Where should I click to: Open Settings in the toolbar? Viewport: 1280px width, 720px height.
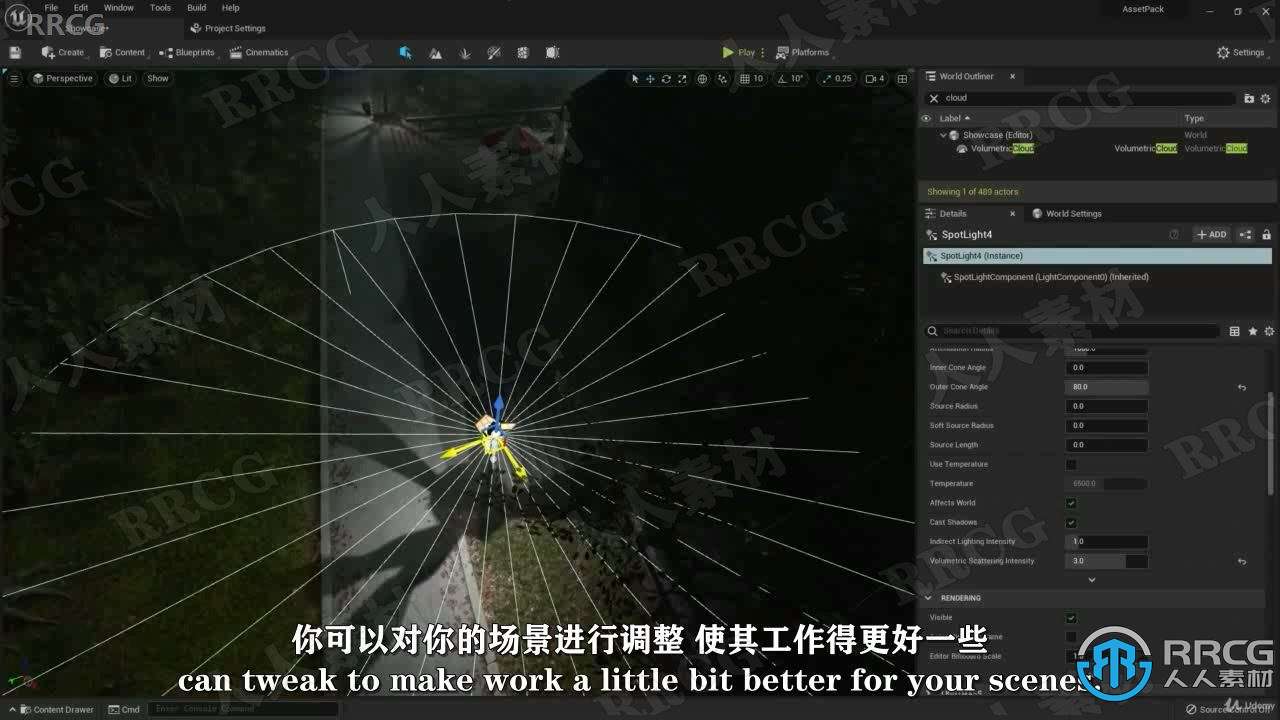(x=1241, y=52)
